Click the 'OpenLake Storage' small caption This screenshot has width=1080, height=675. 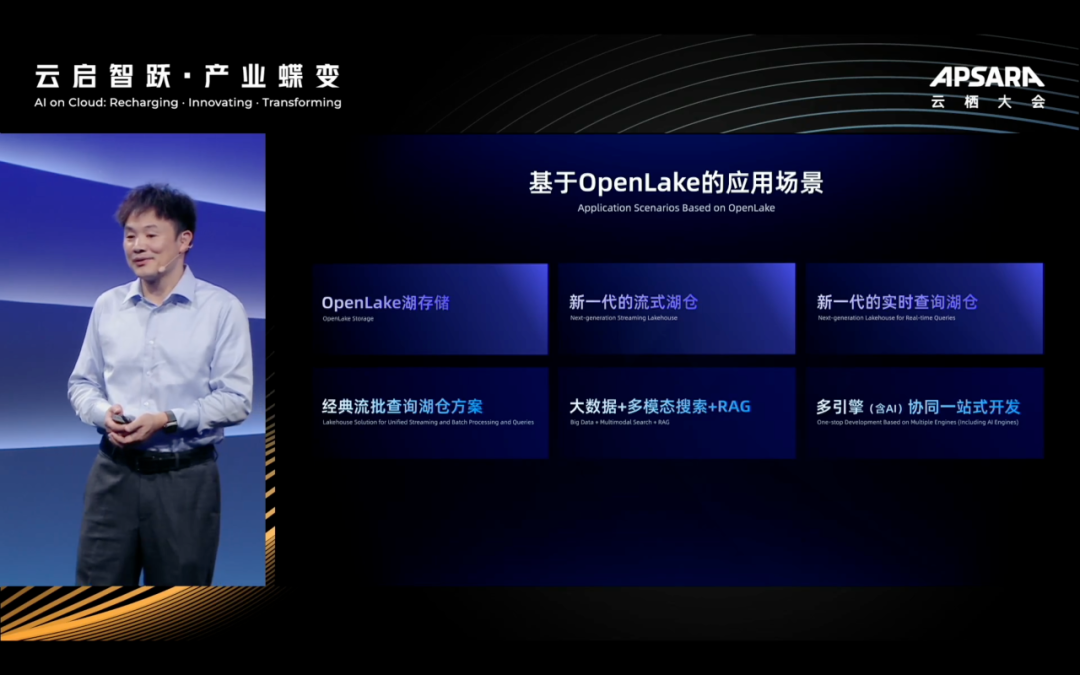(348, 319)
